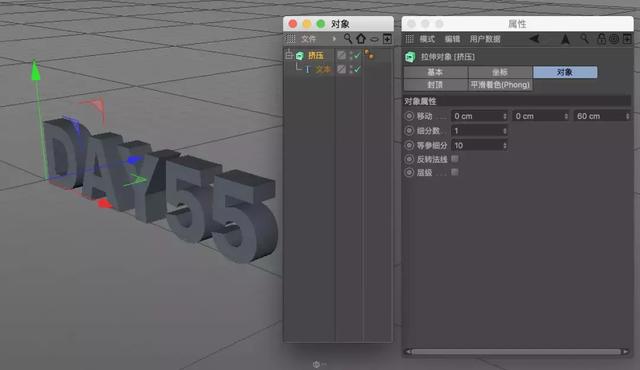Click the green extrude icon beside 挤压
640x370 pixels.
(x=300, y=55)
